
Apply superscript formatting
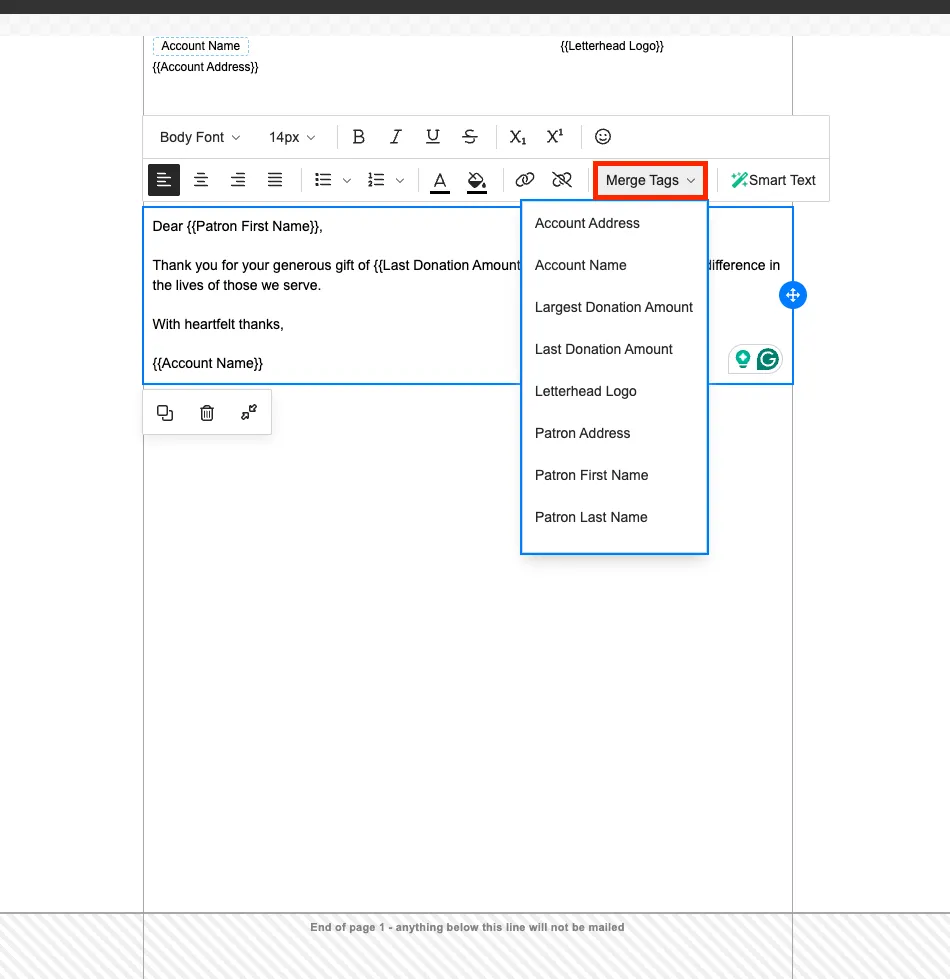pyautogui.click(x=555, y=137)
